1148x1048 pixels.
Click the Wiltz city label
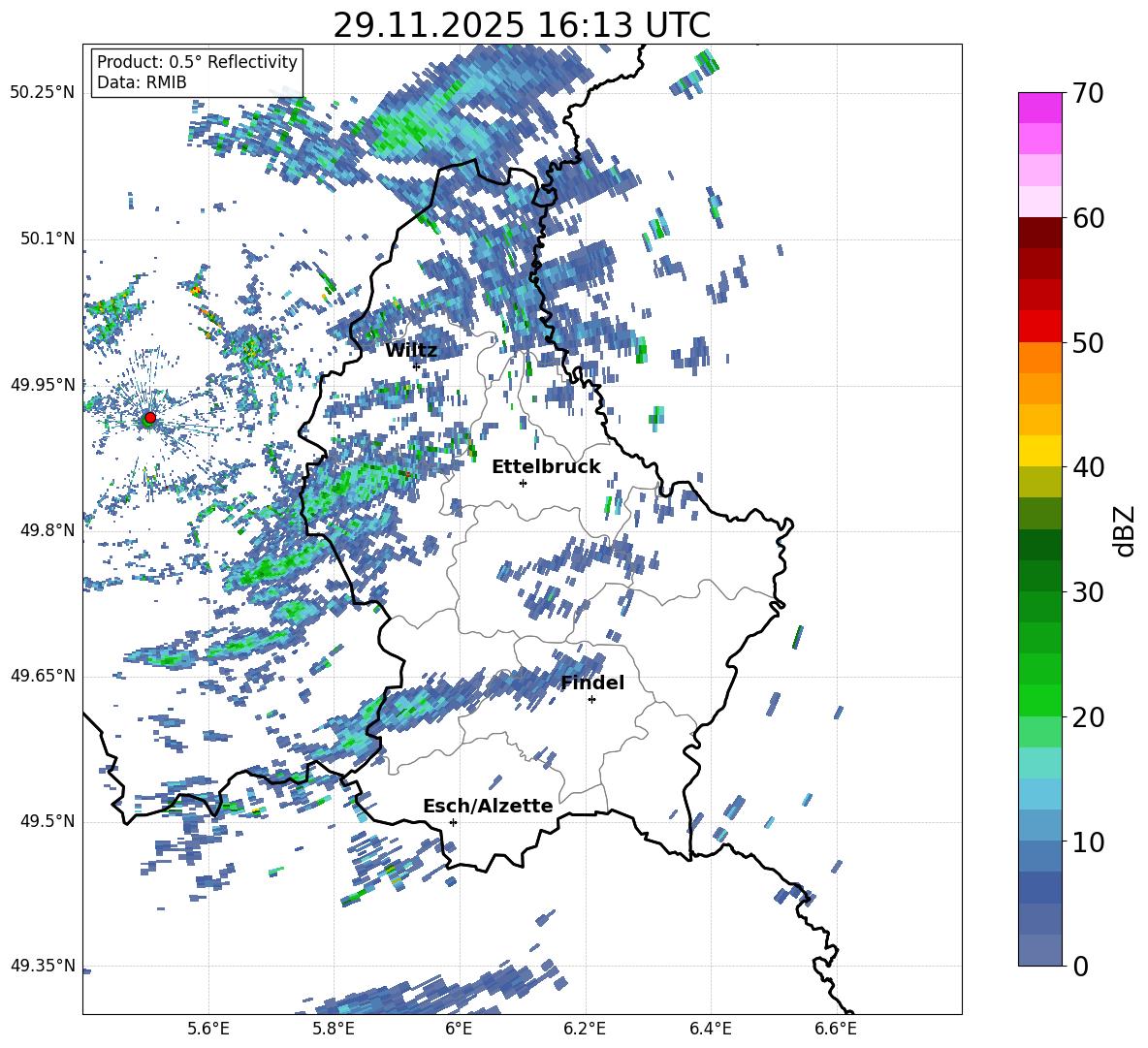pyautogui.click(x=411, y=351)
